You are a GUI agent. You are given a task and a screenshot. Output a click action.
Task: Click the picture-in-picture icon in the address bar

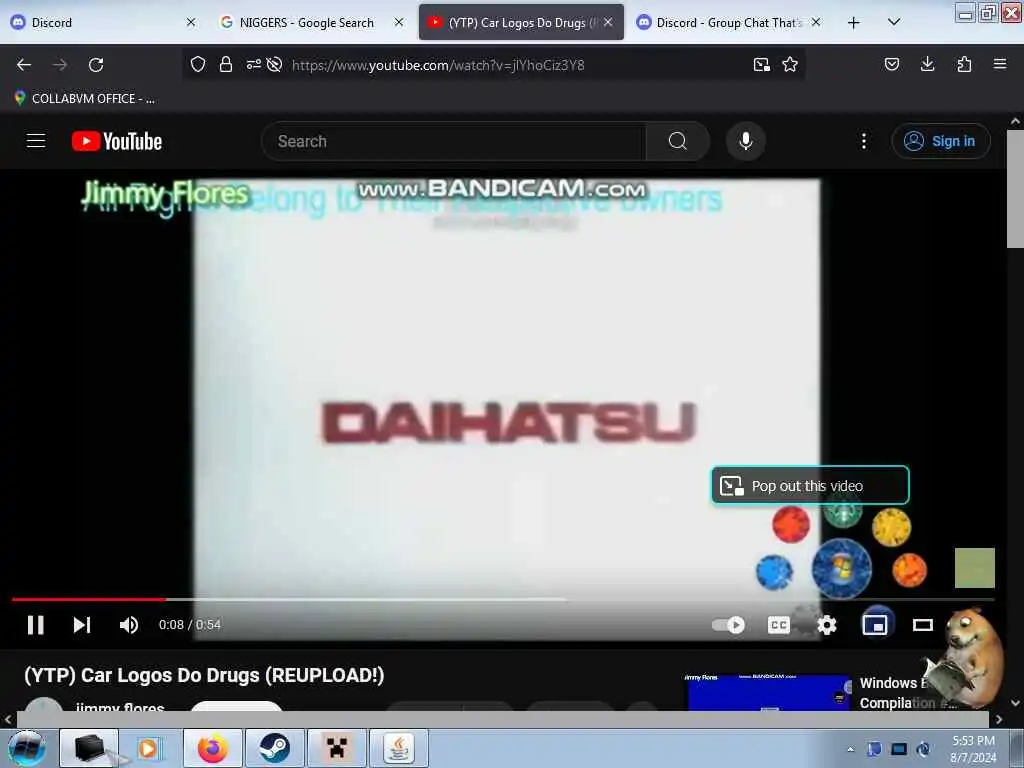[x=761, y=64]
